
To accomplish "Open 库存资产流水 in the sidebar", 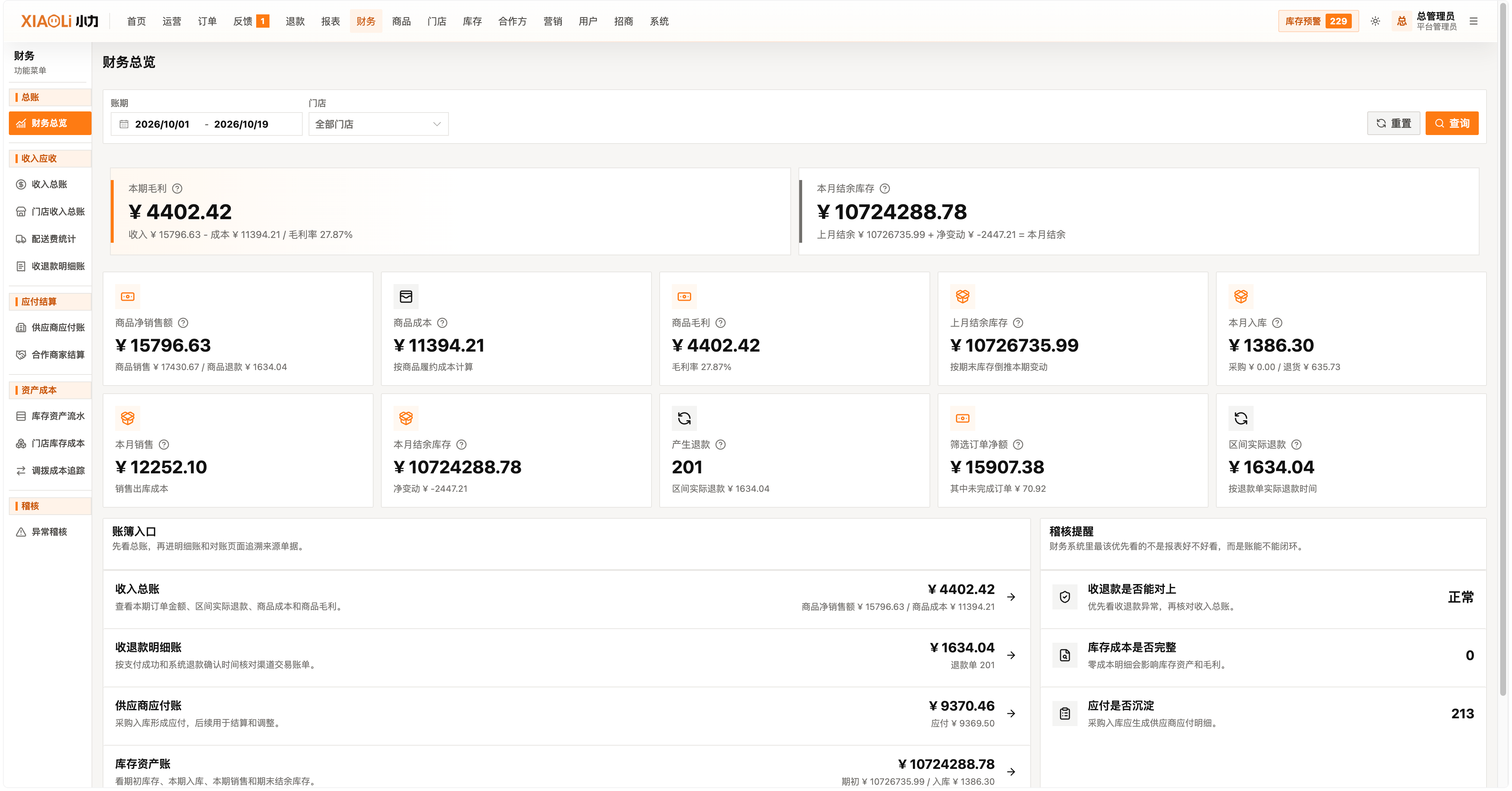I will (51, 416).
